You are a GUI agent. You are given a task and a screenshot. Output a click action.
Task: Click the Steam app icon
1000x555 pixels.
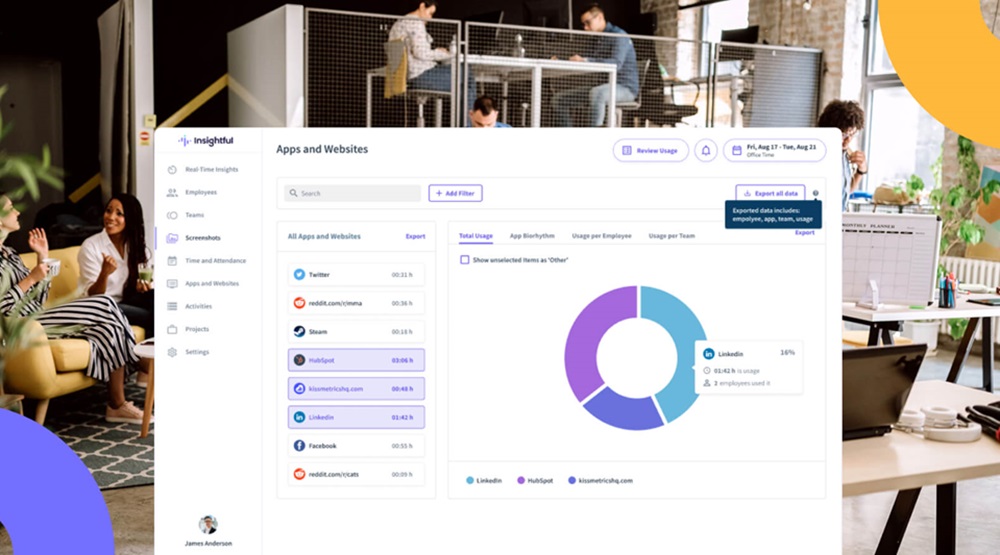[x=299, y=332]
